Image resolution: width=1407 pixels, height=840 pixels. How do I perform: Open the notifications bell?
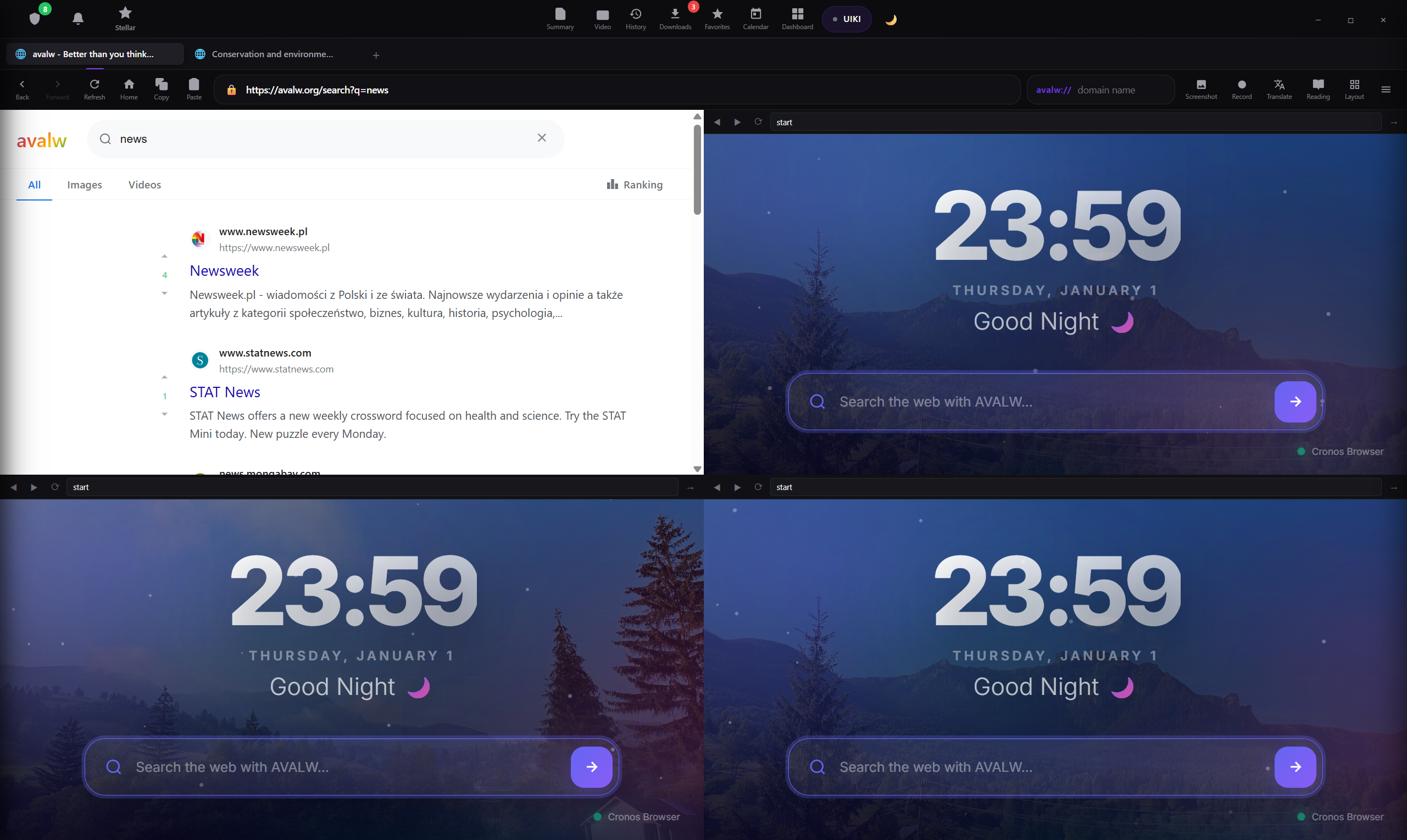(77, 18)
